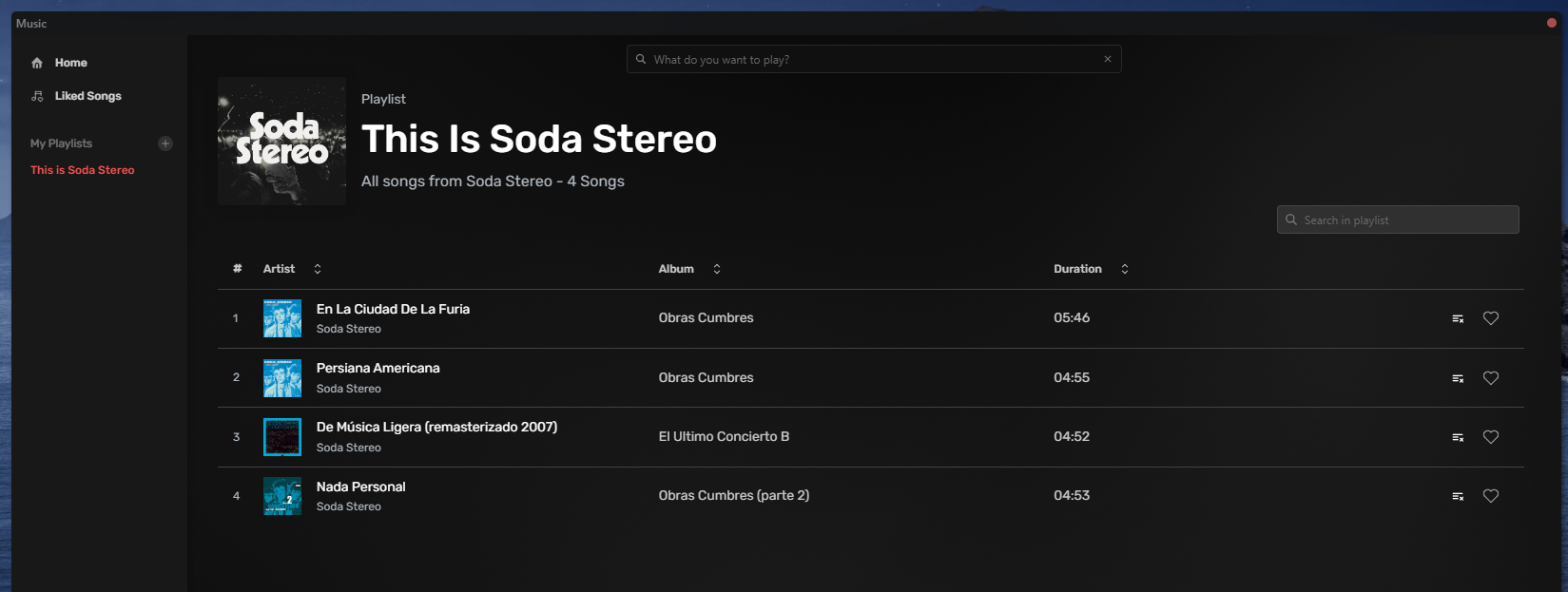Add De Música Ligera to queue
Viewport: 1568px width, 592px height.
[x=1457, y=437]
